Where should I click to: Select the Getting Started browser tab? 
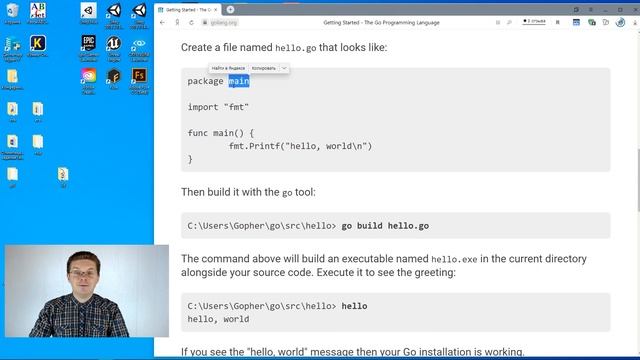coord(188,9)
